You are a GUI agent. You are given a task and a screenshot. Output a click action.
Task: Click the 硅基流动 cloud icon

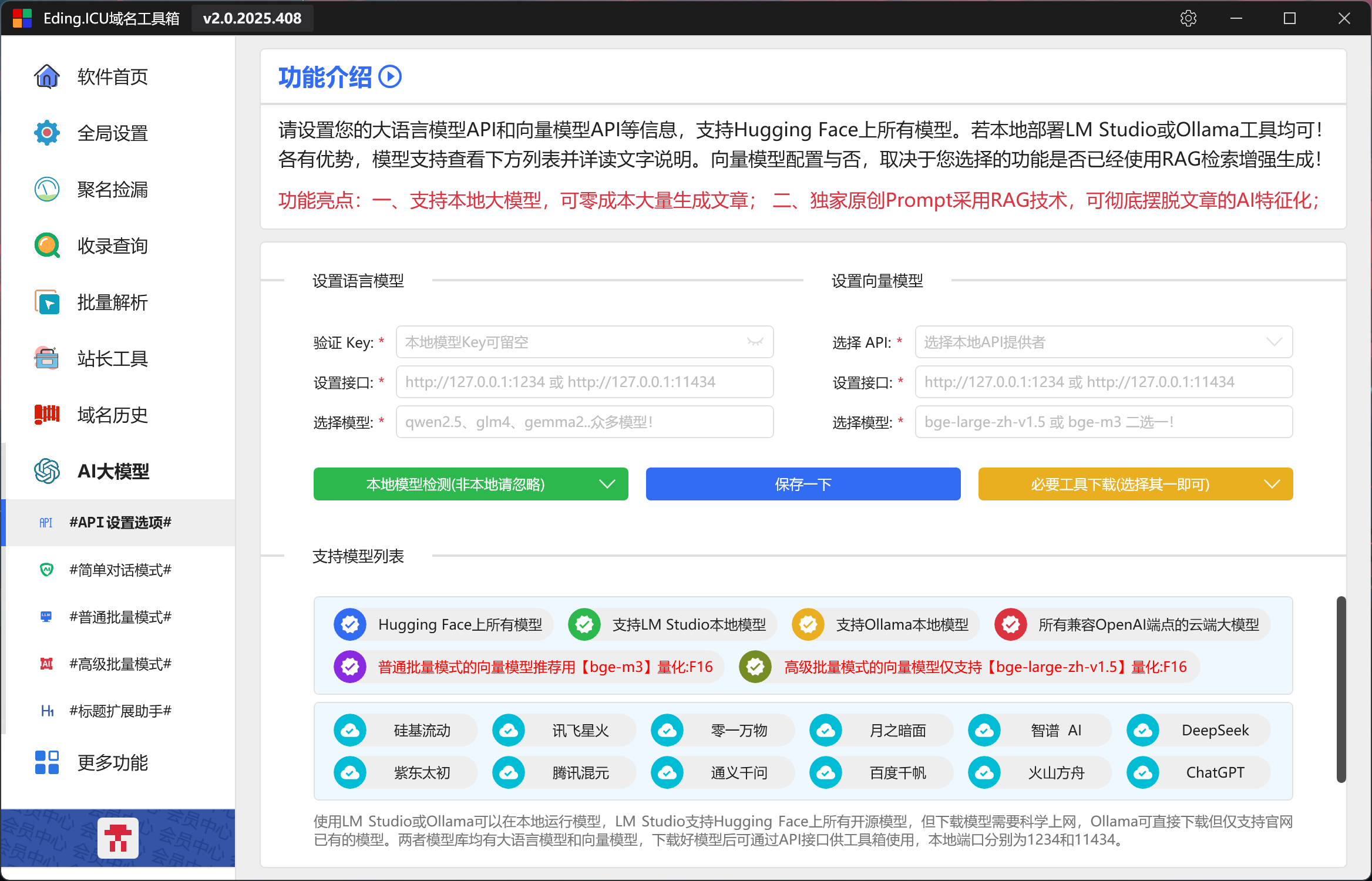coord(350,730)
